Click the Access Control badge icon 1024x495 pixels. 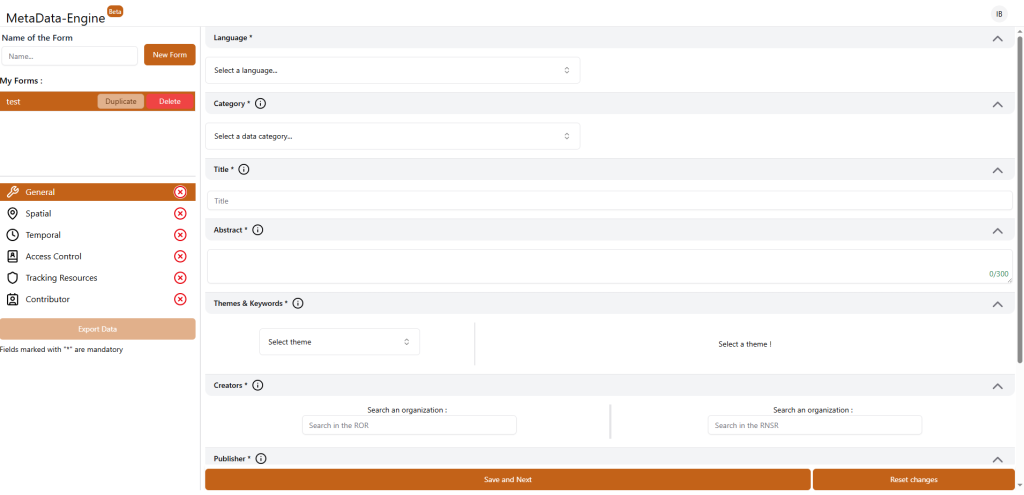pos(12,257)
